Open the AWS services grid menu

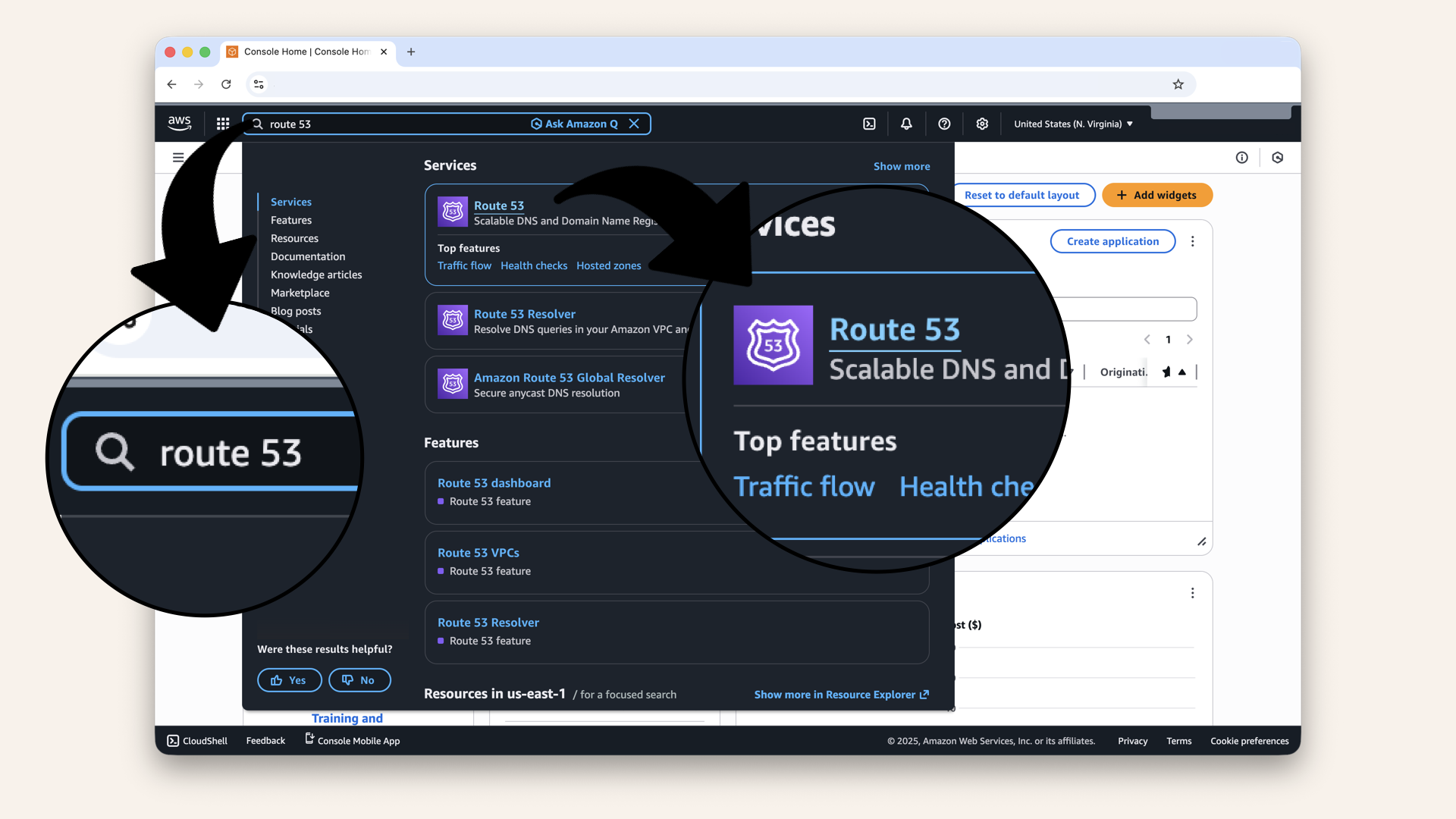click(222, 123)
